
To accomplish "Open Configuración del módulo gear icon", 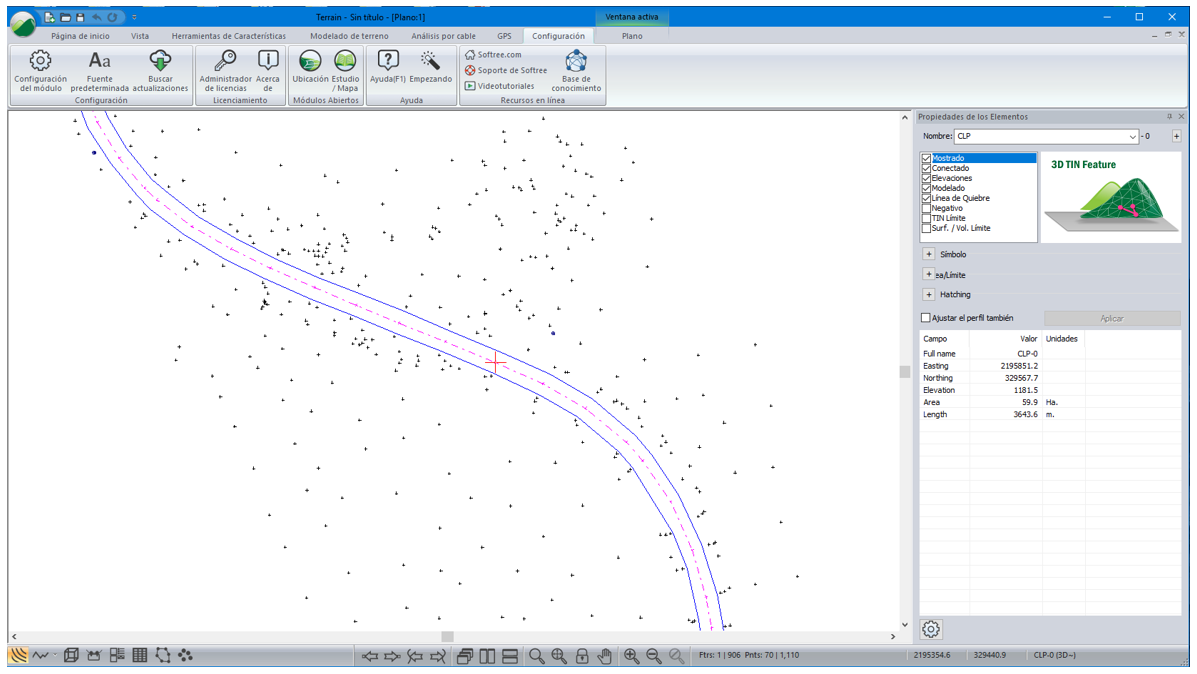I will click(x=40, y=61).
